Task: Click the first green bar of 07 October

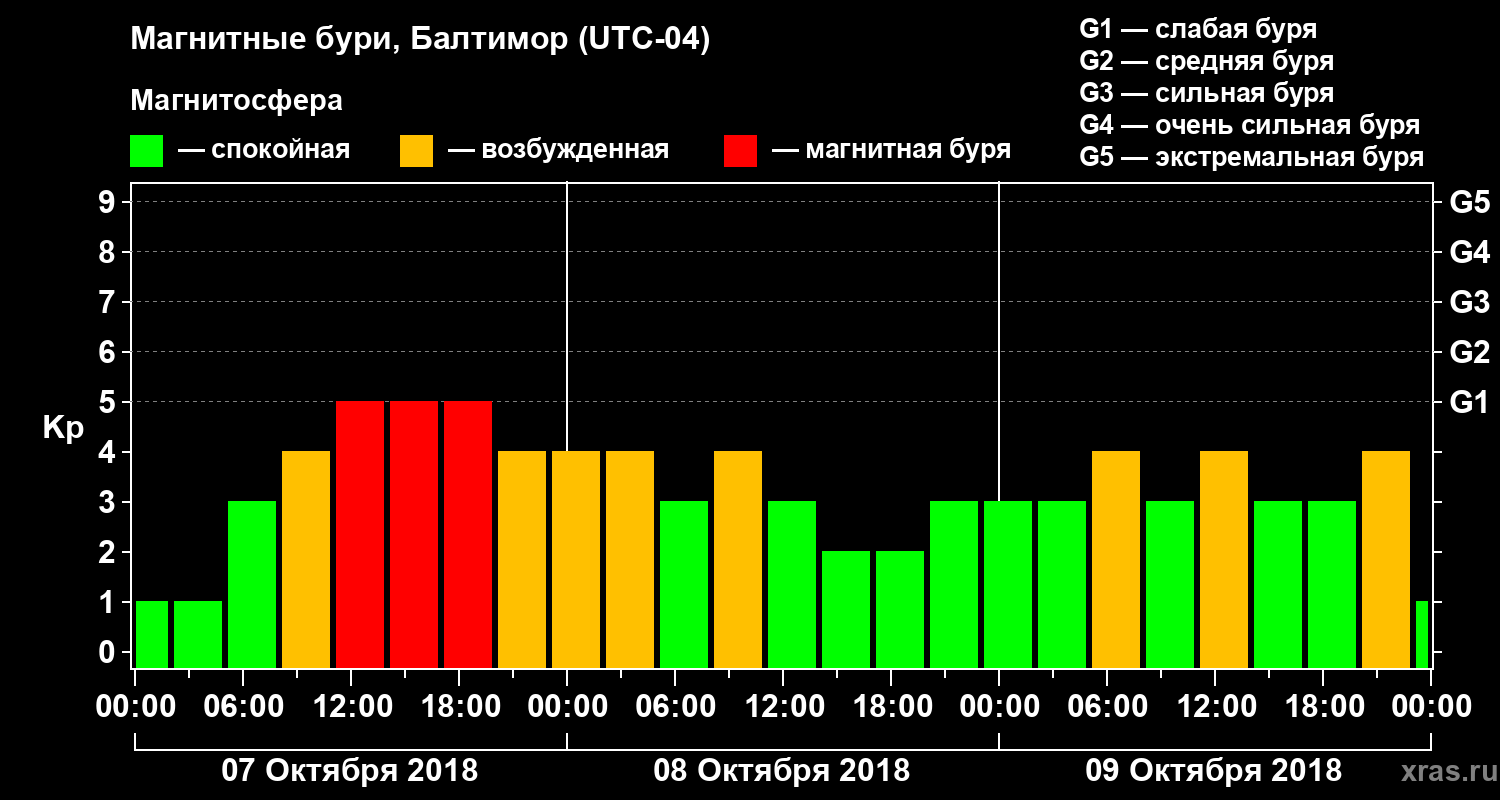Action: [x=152, y=634]
